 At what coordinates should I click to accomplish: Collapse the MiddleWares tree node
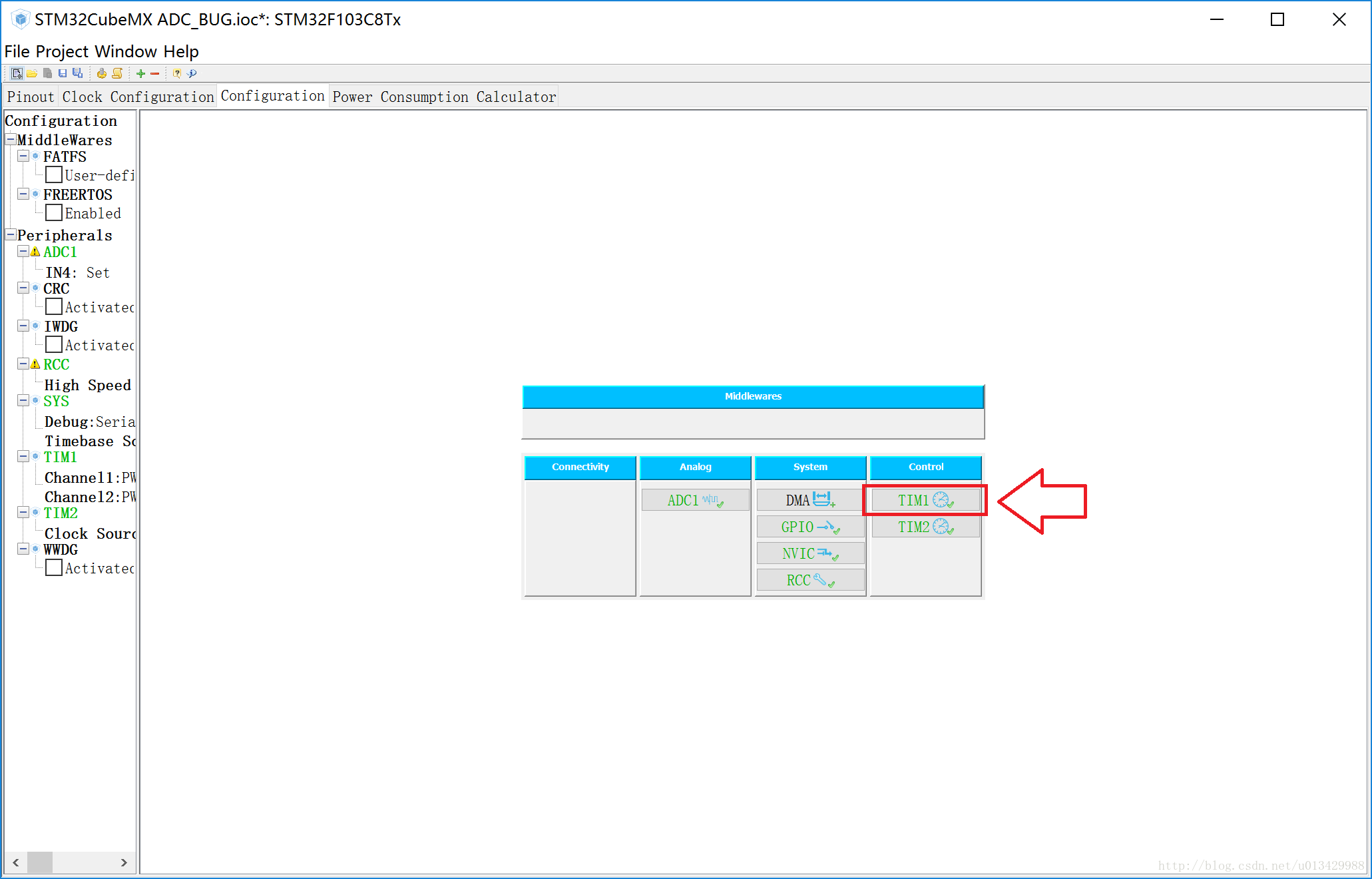11,139
